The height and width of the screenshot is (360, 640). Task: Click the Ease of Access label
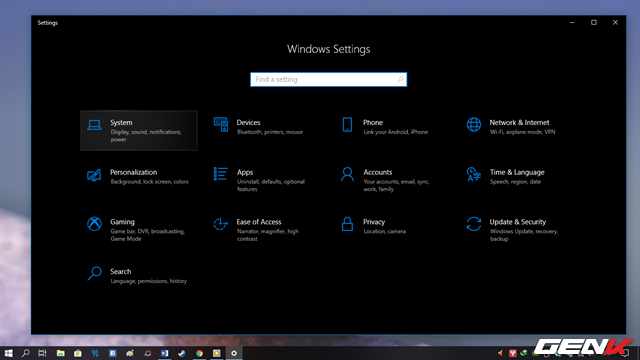click(x=259, y=222)
